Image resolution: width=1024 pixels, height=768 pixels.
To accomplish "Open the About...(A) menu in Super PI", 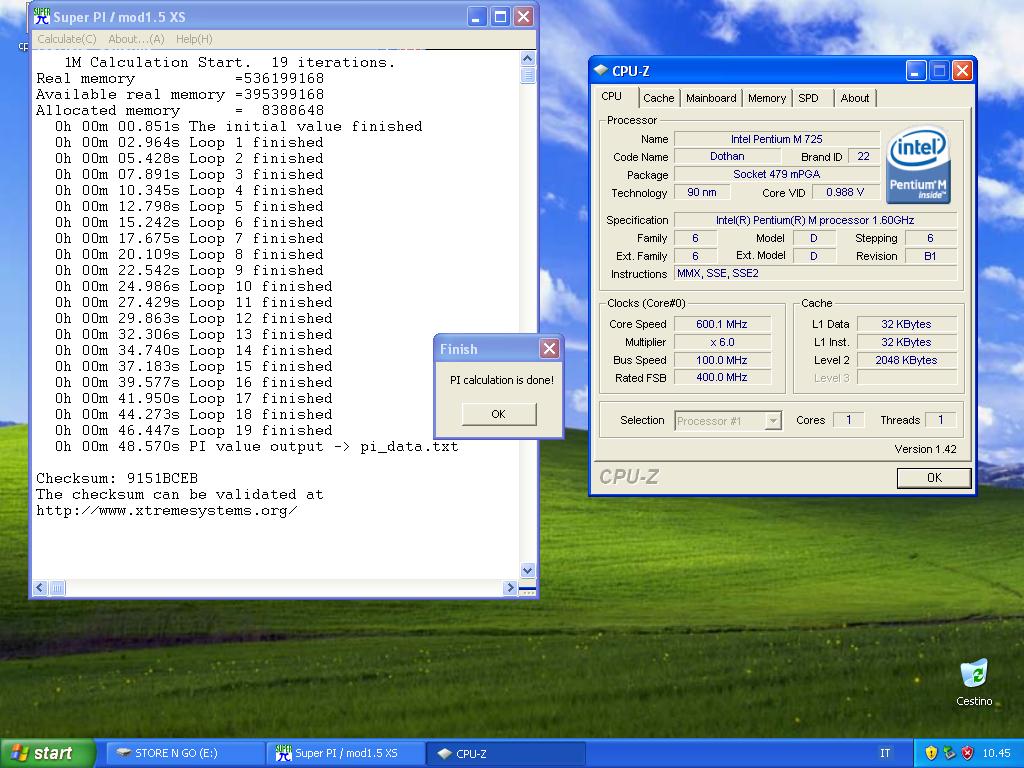I will point(136,39).
